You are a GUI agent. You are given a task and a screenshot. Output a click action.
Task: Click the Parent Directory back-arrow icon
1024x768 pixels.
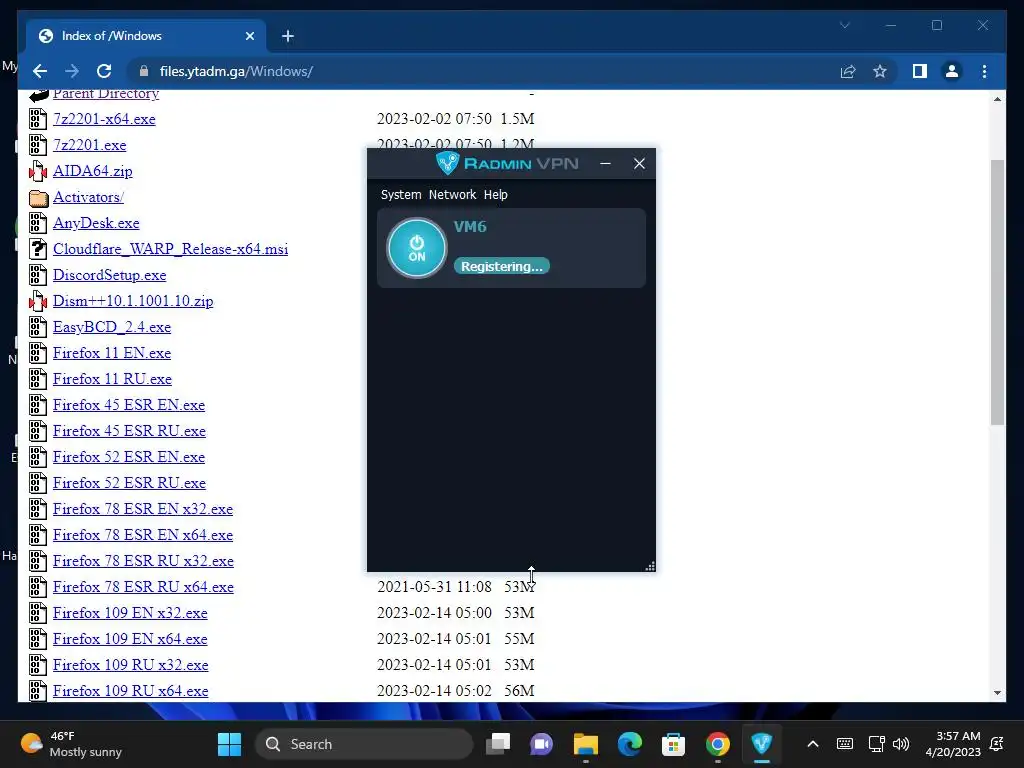39,95
